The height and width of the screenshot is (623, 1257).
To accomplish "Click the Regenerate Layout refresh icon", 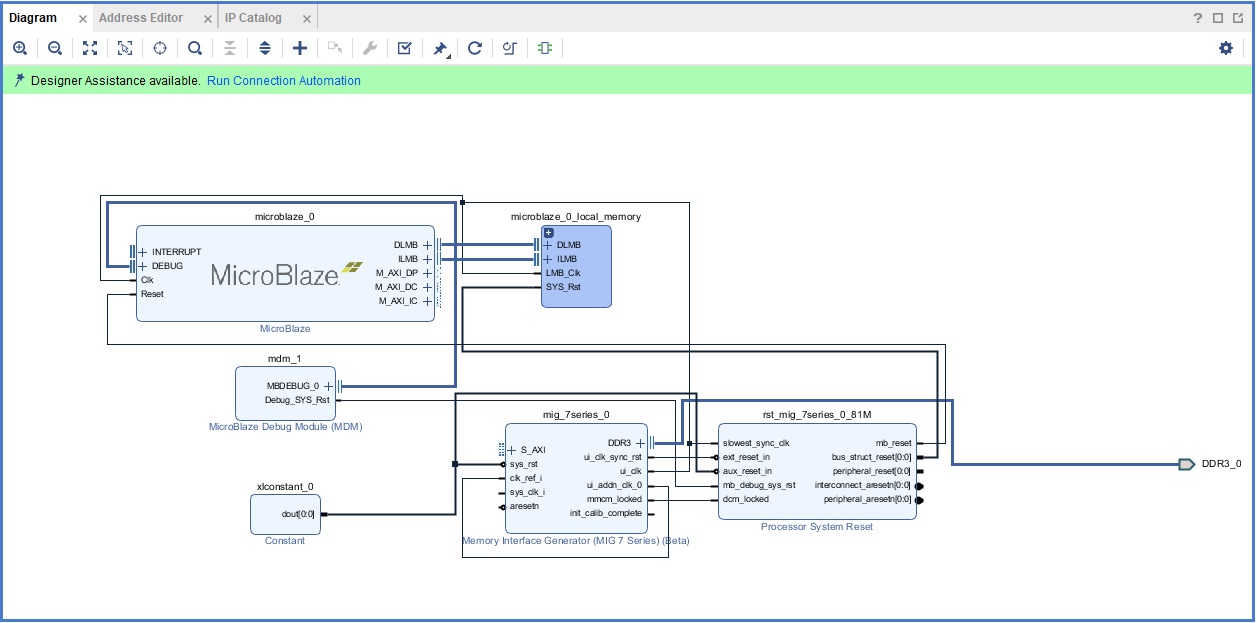I will coord(475,48).
